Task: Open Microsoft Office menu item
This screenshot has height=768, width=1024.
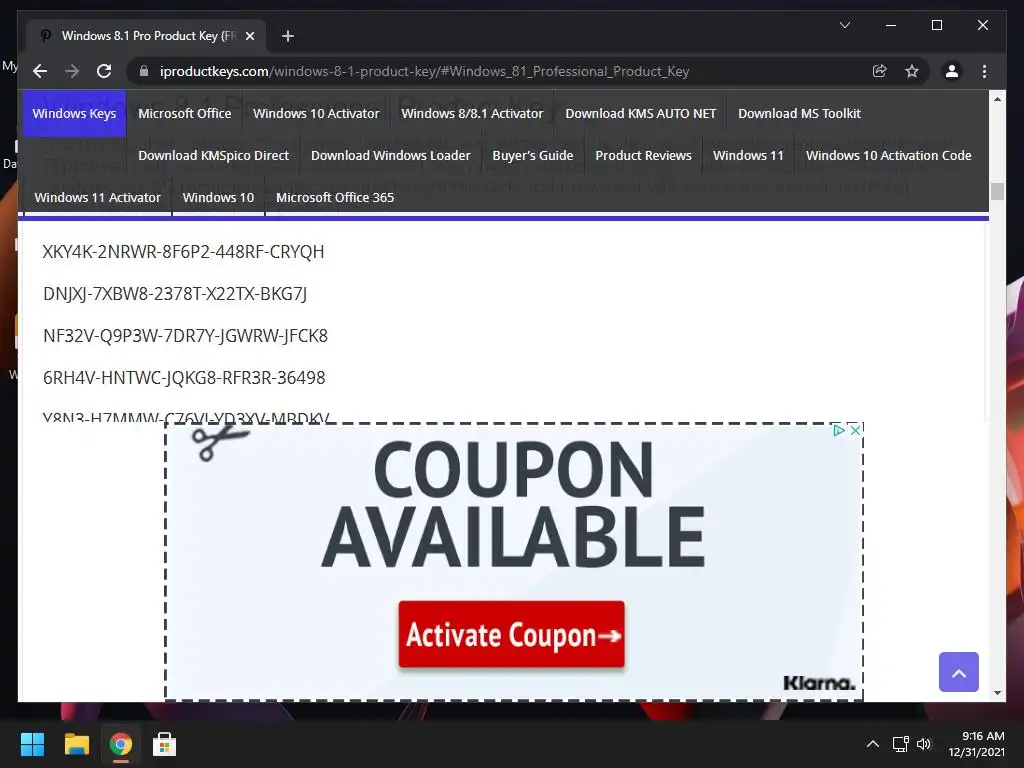Action: coord(185,114)
